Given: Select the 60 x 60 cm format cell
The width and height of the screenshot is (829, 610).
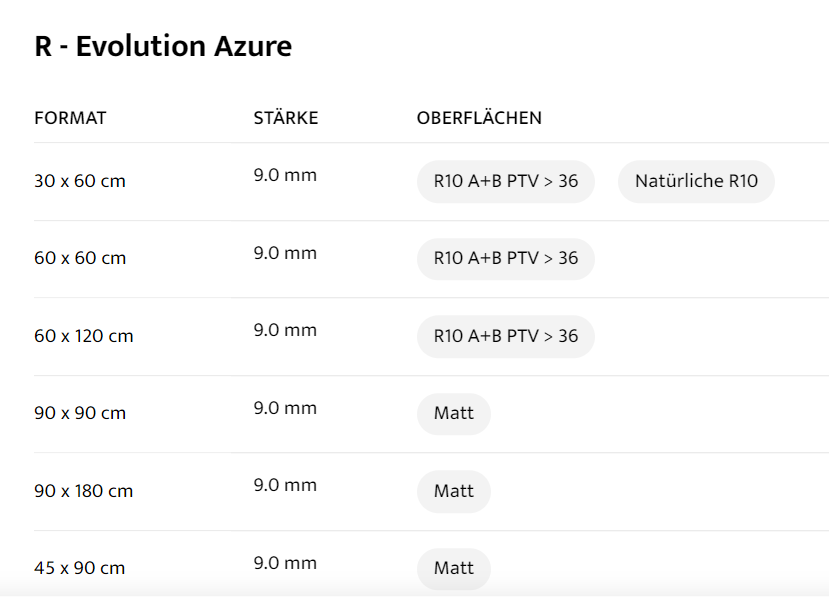Looking at the screenshot, I should point(80,259).
